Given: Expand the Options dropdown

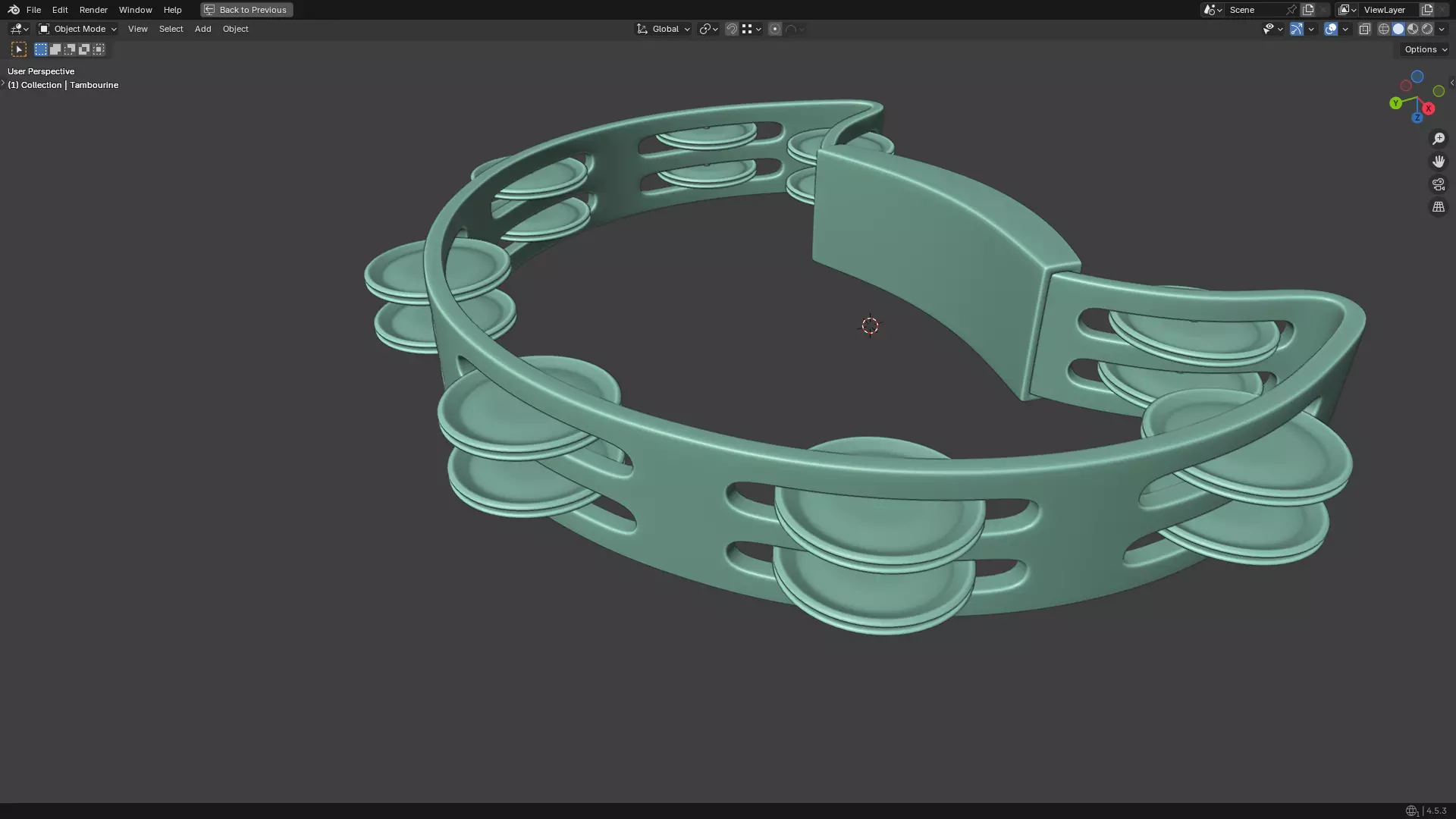Looking at the screenshot, I should point(1426,49).
